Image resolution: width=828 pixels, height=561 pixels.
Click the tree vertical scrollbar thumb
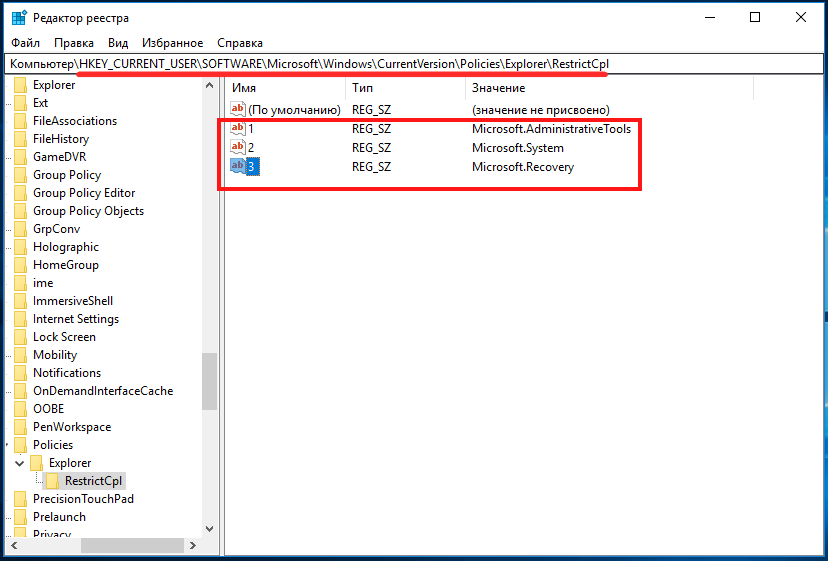click(210, 381)
